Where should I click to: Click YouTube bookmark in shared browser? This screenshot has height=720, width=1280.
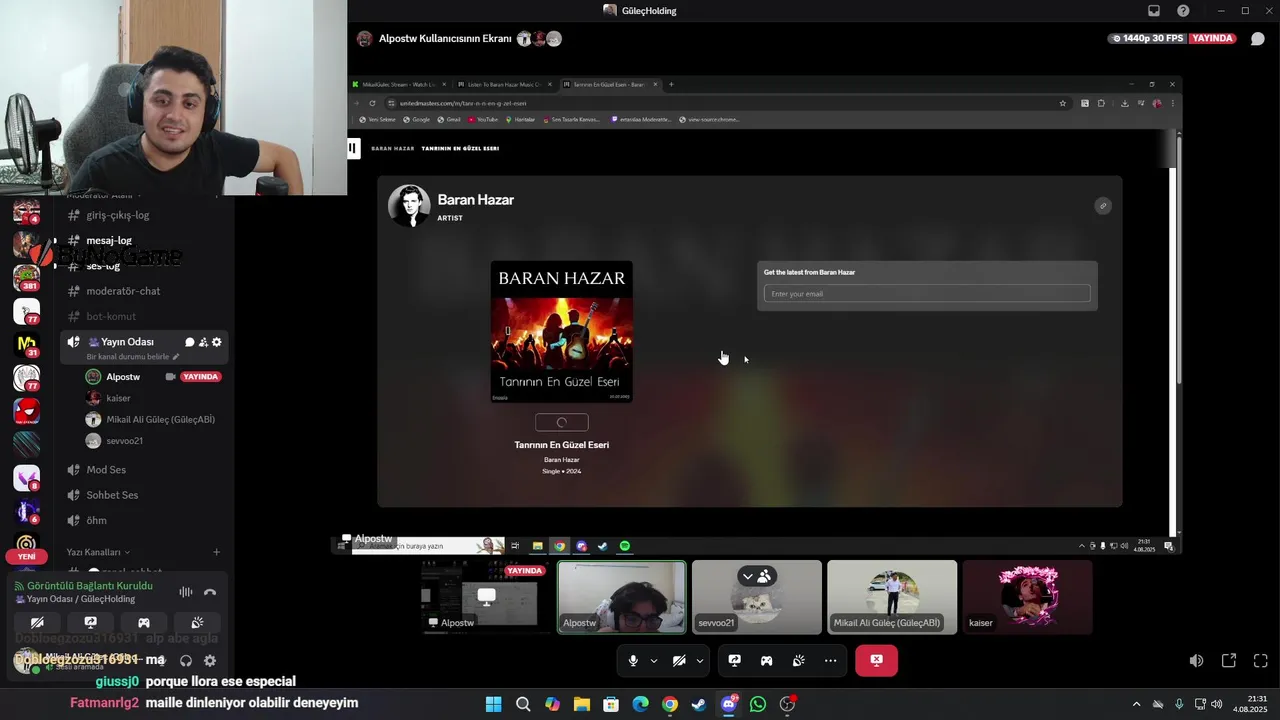[482, 119]
